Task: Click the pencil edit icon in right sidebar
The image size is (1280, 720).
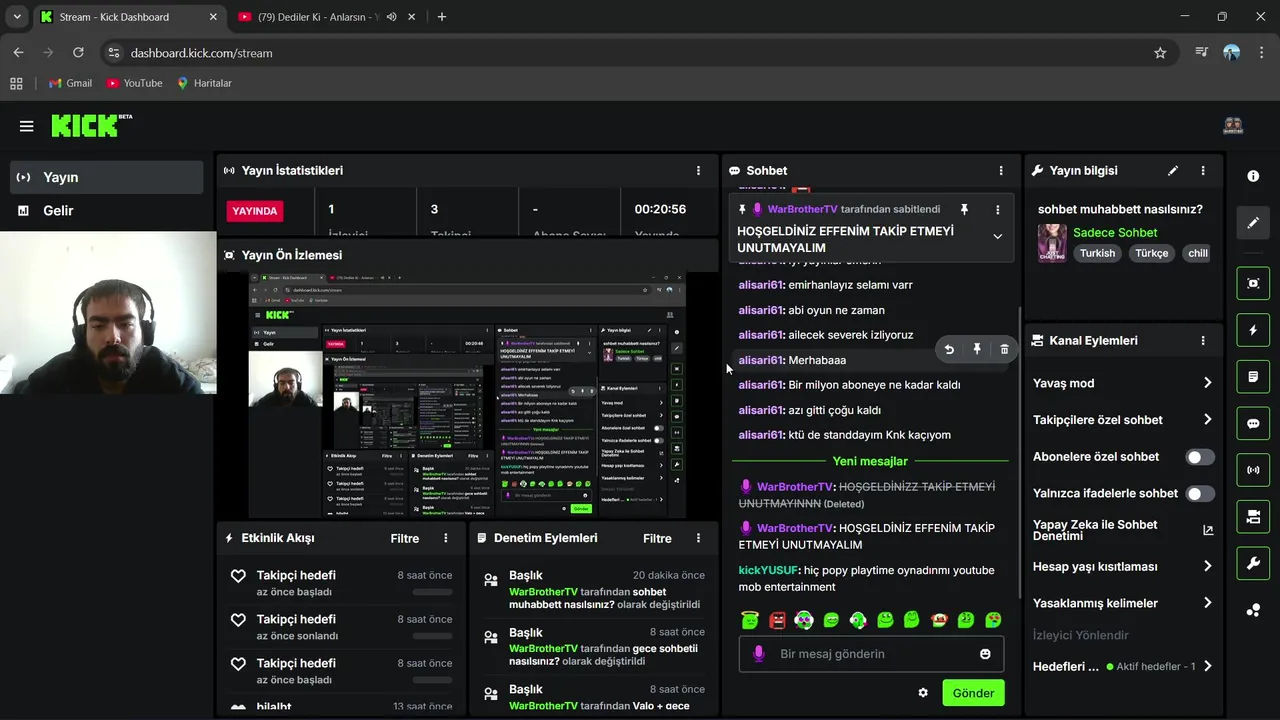Action: [x=1253, y=223]
